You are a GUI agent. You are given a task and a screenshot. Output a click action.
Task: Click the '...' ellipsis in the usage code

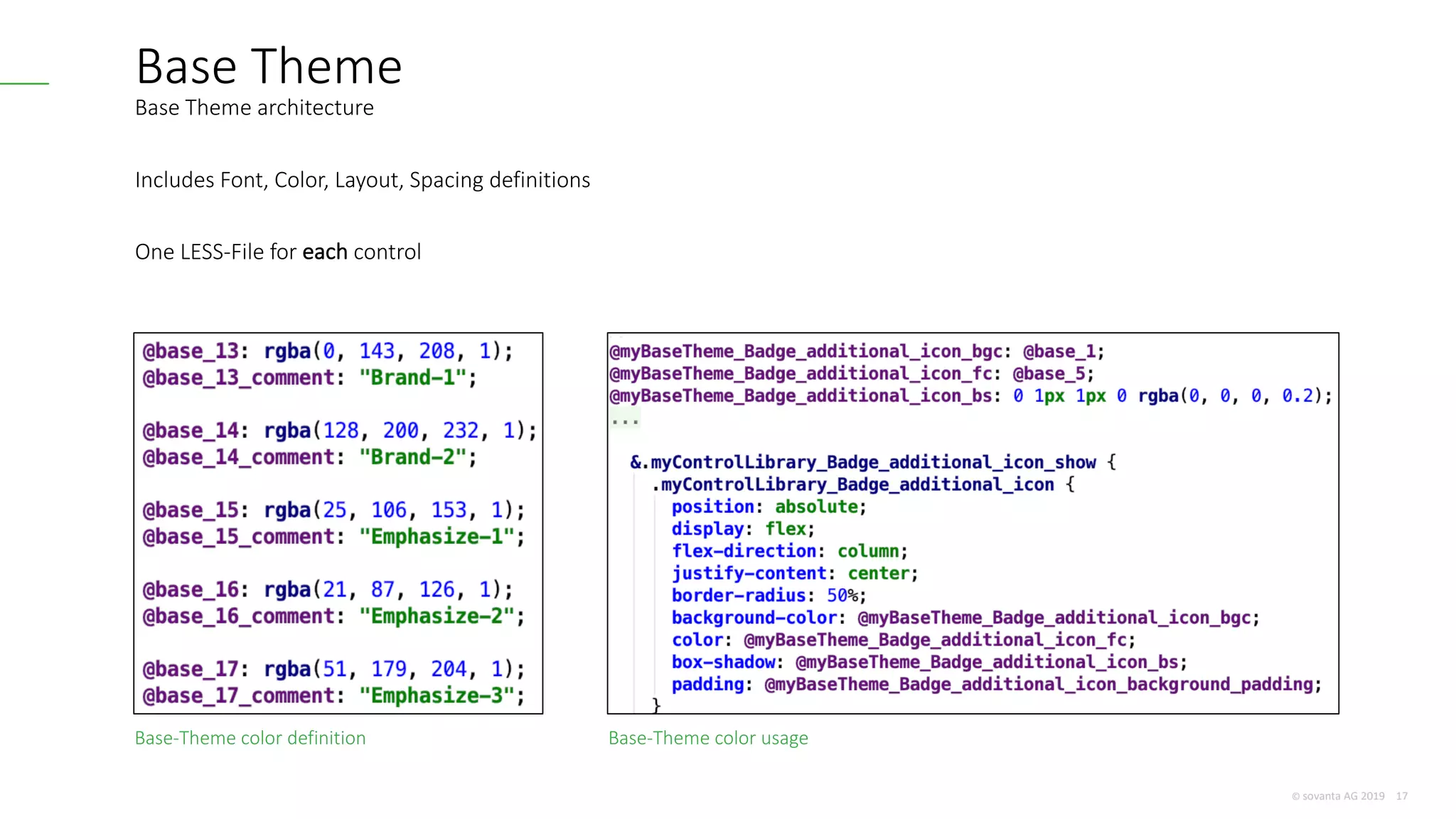625,421
